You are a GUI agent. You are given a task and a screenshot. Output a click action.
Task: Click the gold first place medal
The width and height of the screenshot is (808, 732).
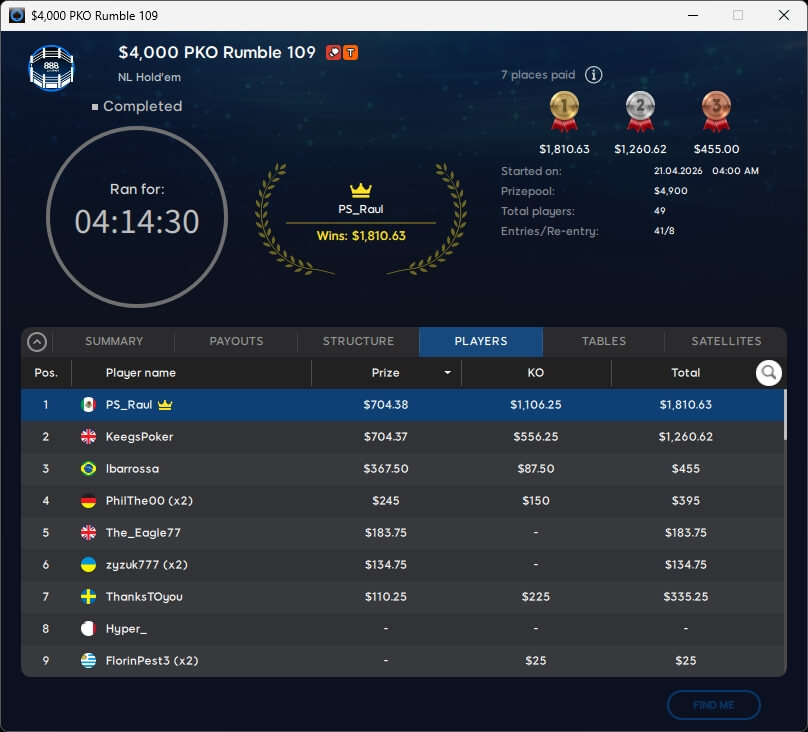pyautogui.click(x=564, y=111)
